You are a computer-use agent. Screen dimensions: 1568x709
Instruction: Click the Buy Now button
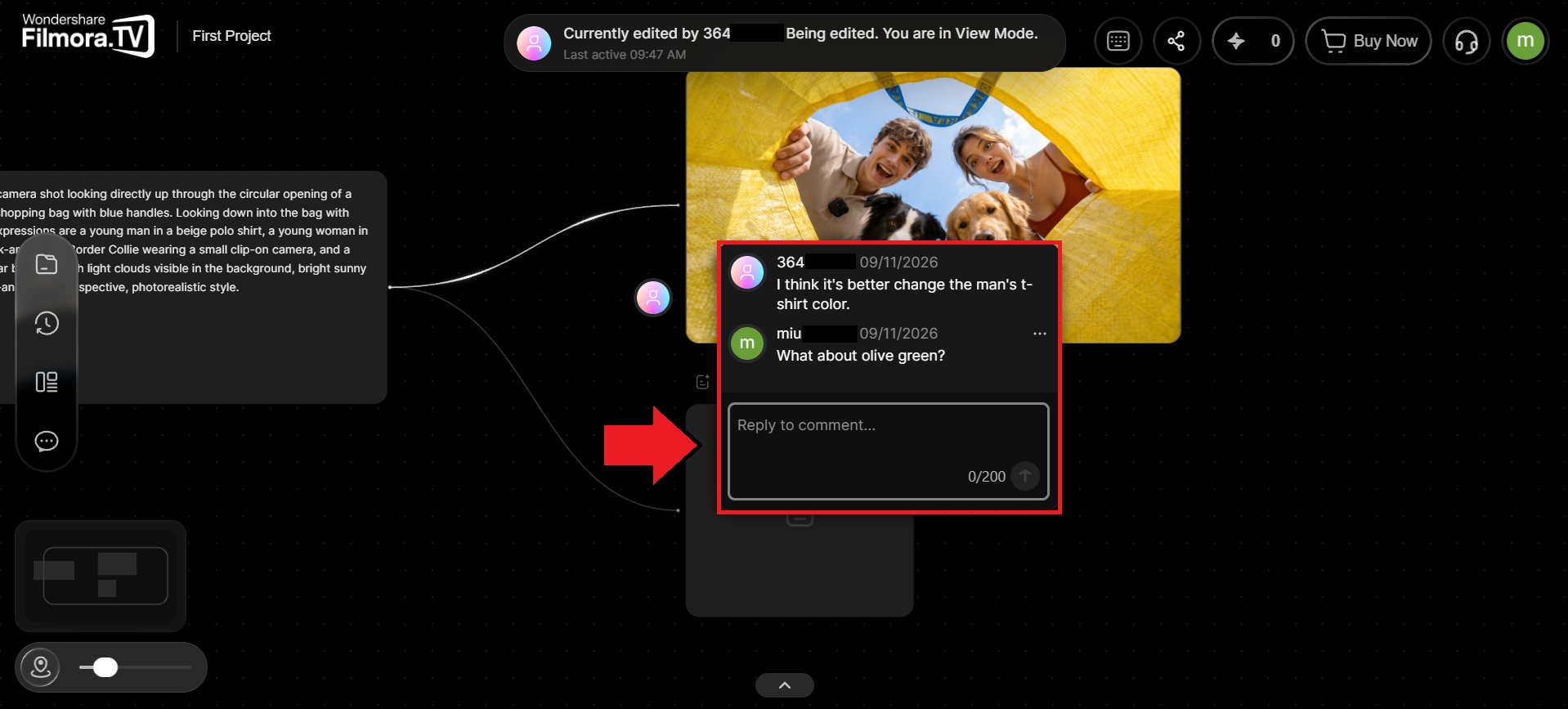pyautogui.click(x=1369, y=41)
